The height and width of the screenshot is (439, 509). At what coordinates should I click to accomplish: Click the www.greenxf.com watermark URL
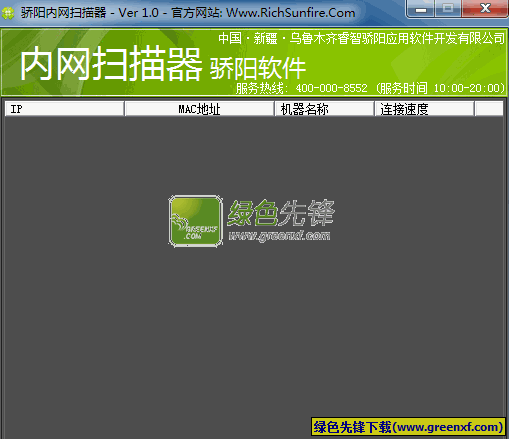point(279,236)
